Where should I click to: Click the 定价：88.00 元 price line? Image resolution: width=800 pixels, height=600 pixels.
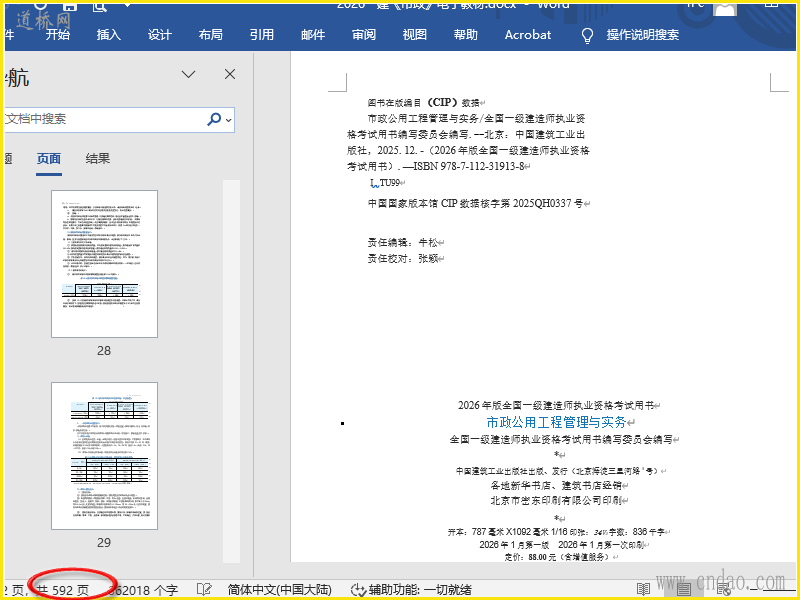pyautogui.click(x=558, y=557)
